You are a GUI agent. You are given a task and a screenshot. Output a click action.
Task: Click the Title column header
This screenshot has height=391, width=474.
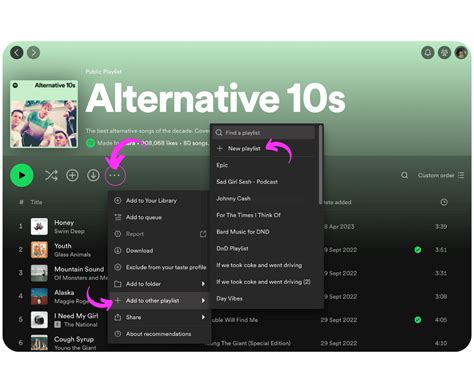[x=36, y=202]
